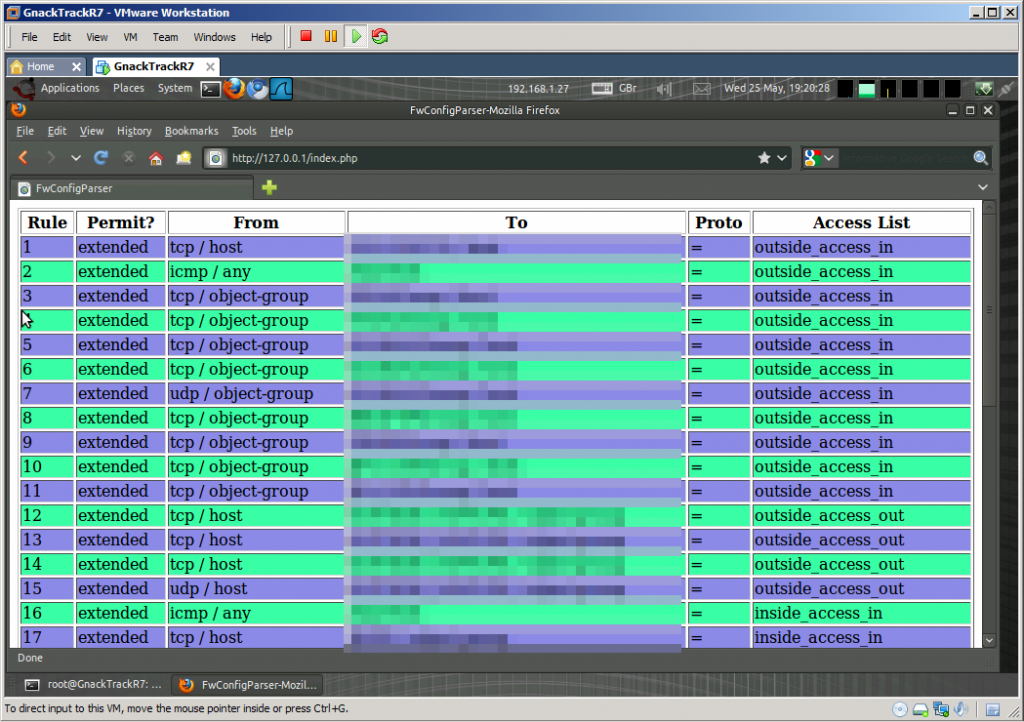Image resolution: width=1024 pixels, height=722 pixels.
Task: Open the terminal launcher in the GNOME panel
Action: click(210, 89)
